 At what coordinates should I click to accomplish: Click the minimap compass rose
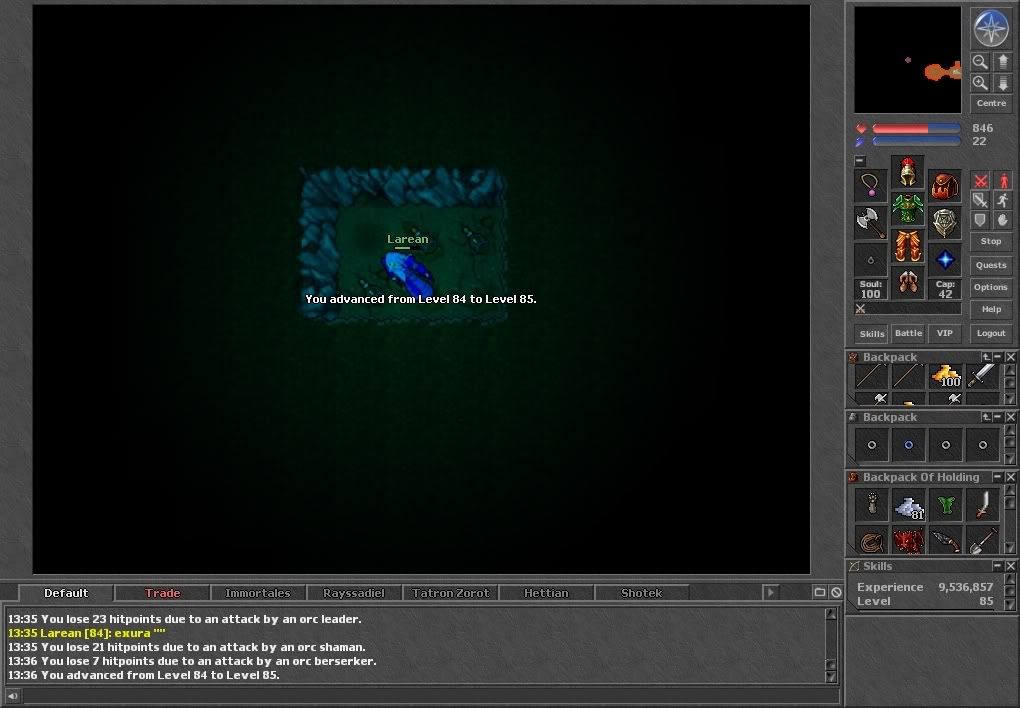[x=991, y=28]
